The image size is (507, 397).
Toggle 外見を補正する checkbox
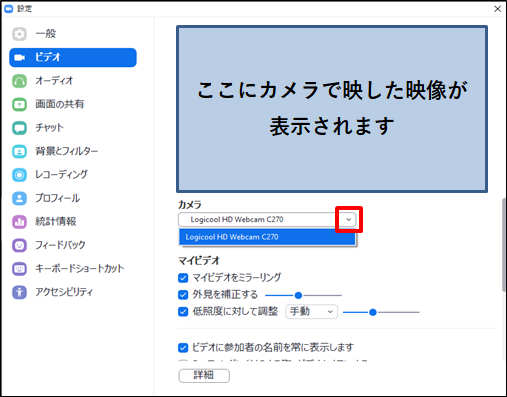tap(183, 295)
